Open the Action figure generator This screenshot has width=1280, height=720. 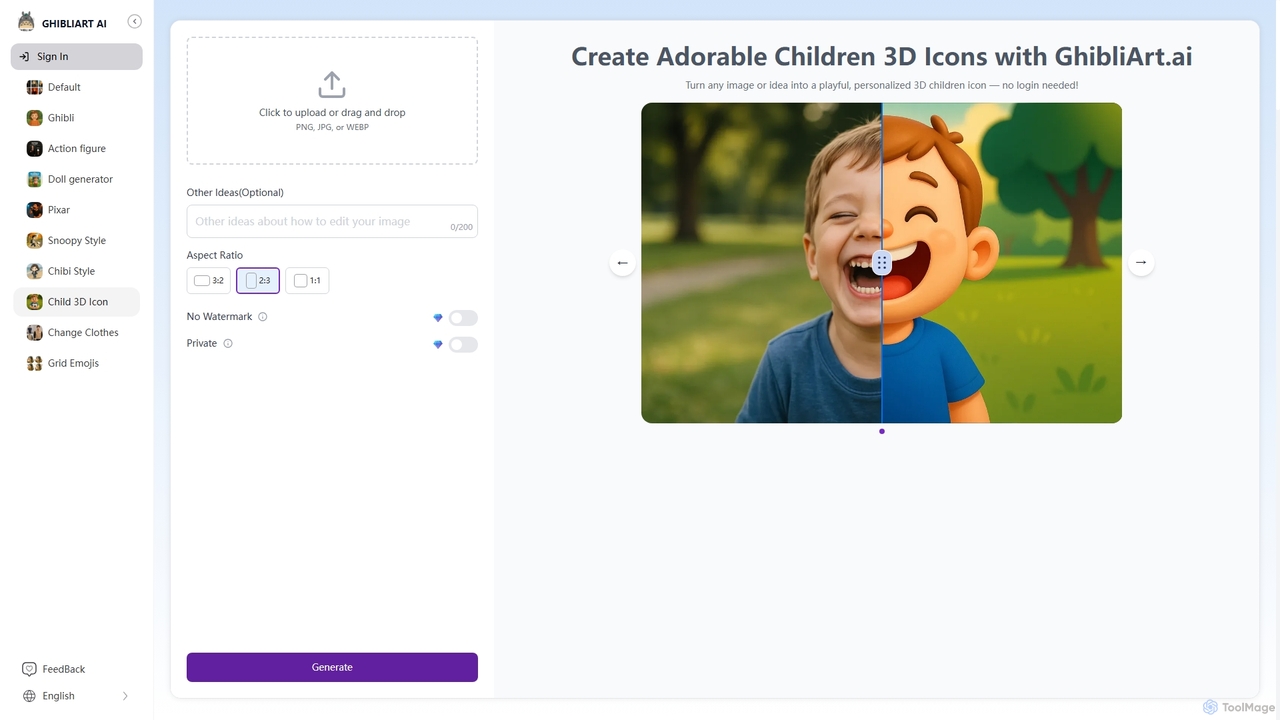pyautogui.click(x=77, y=148)
